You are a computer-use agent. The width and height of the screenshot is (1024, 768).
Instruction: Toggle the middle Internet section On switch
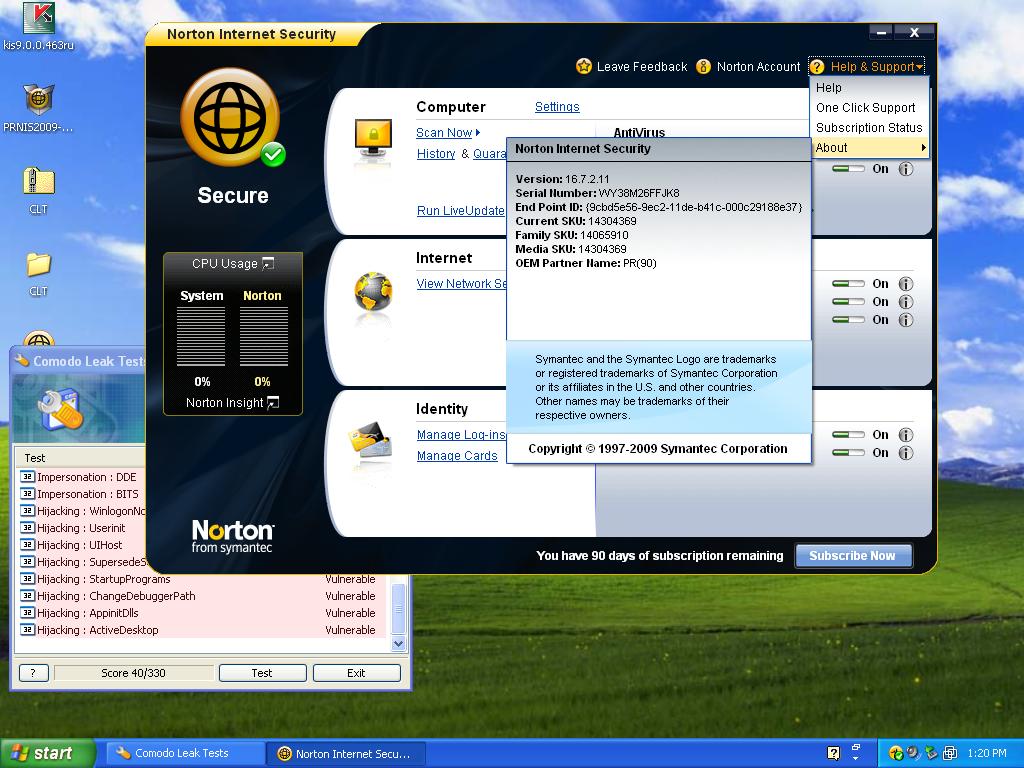(x=848, y=302)
